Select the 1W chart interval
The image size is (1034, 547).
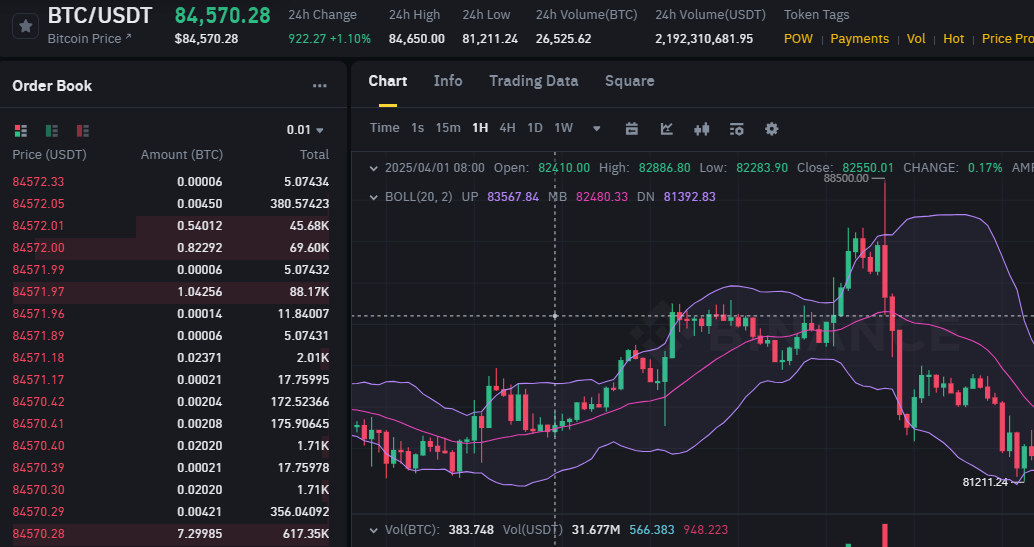[563, 128]
